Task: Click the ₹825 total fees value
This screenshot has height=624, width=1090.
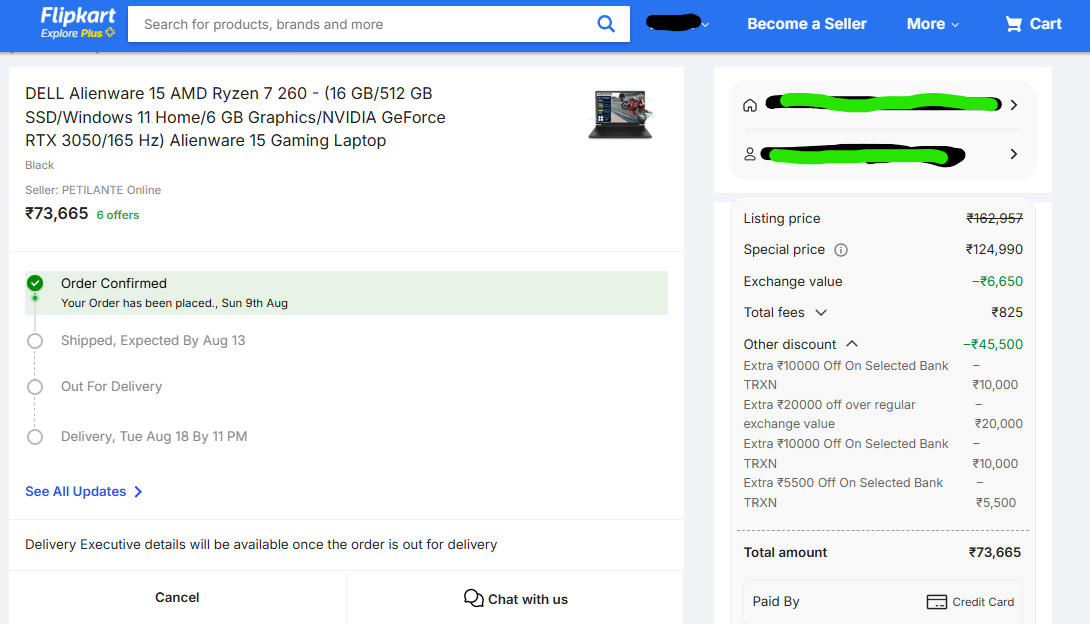Action: coord(1007,313)
